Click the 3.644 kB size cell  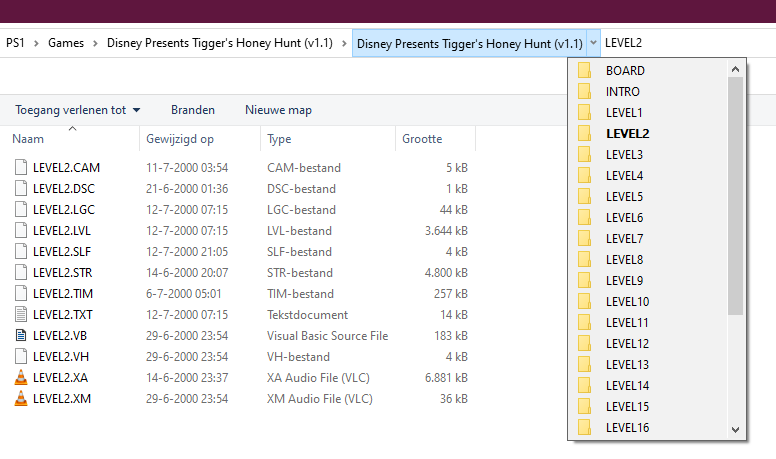(x=446, y=231)
